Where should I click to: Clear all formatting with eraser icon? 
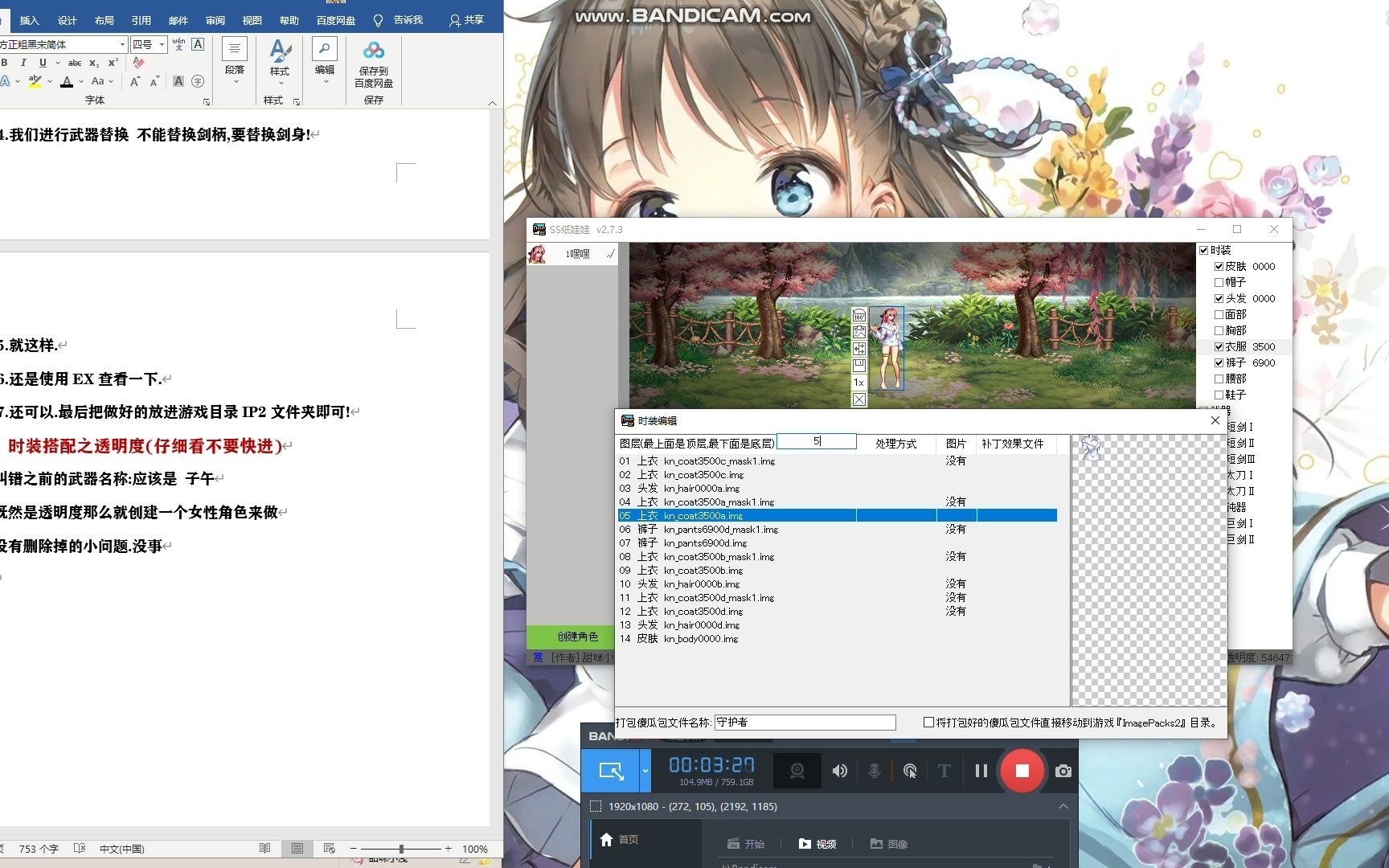pos(139,63)
